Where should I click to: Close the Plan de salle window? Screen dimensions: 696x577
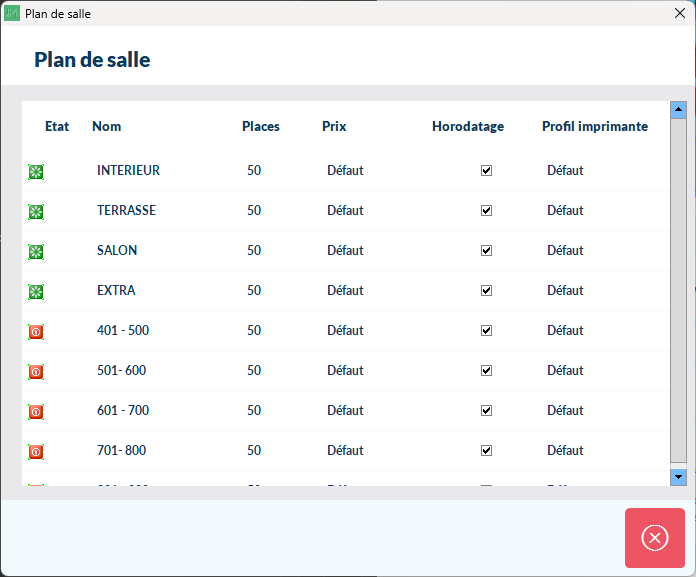[680, 13]
